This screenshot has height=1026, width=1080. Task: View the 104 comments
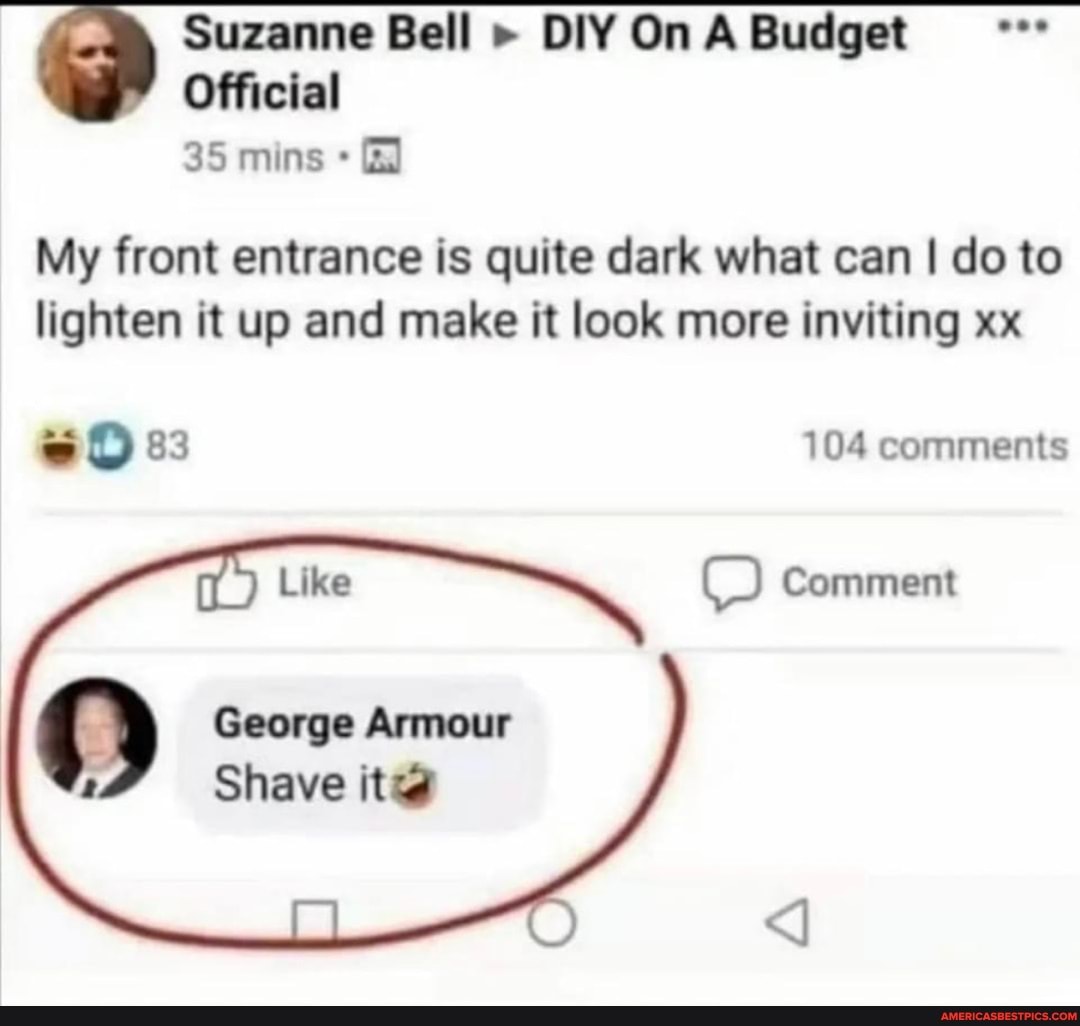coord(935,446)
